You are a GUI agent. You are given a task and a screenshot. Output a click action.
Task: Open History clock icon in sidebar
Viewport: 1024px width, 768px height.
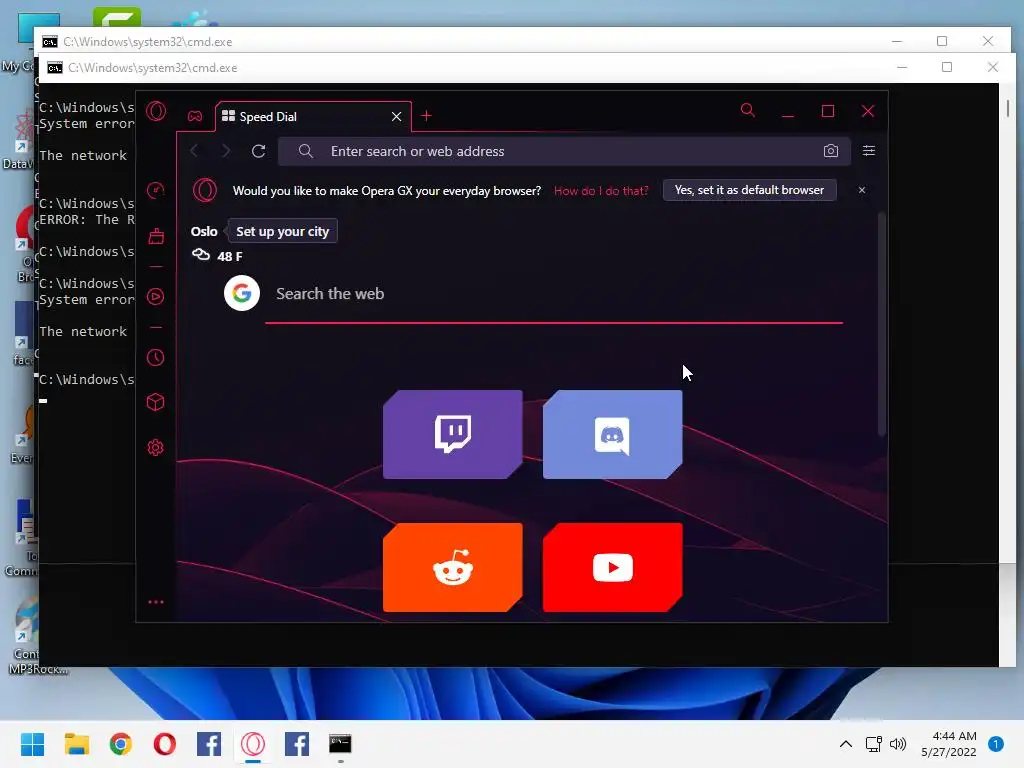pos(155,357)
